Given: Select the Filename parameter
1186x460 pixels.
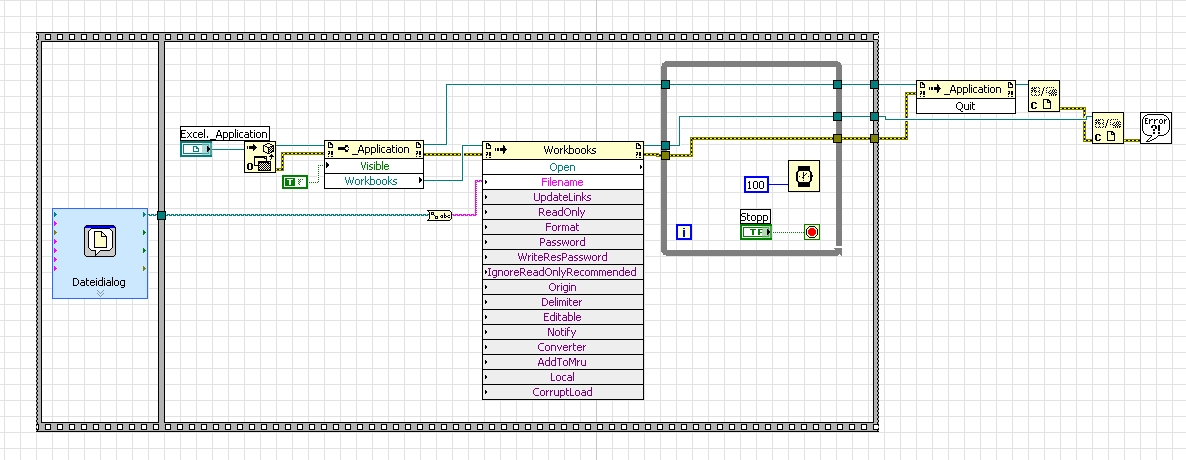Looking at the screenshot, I should click(563, 182).
